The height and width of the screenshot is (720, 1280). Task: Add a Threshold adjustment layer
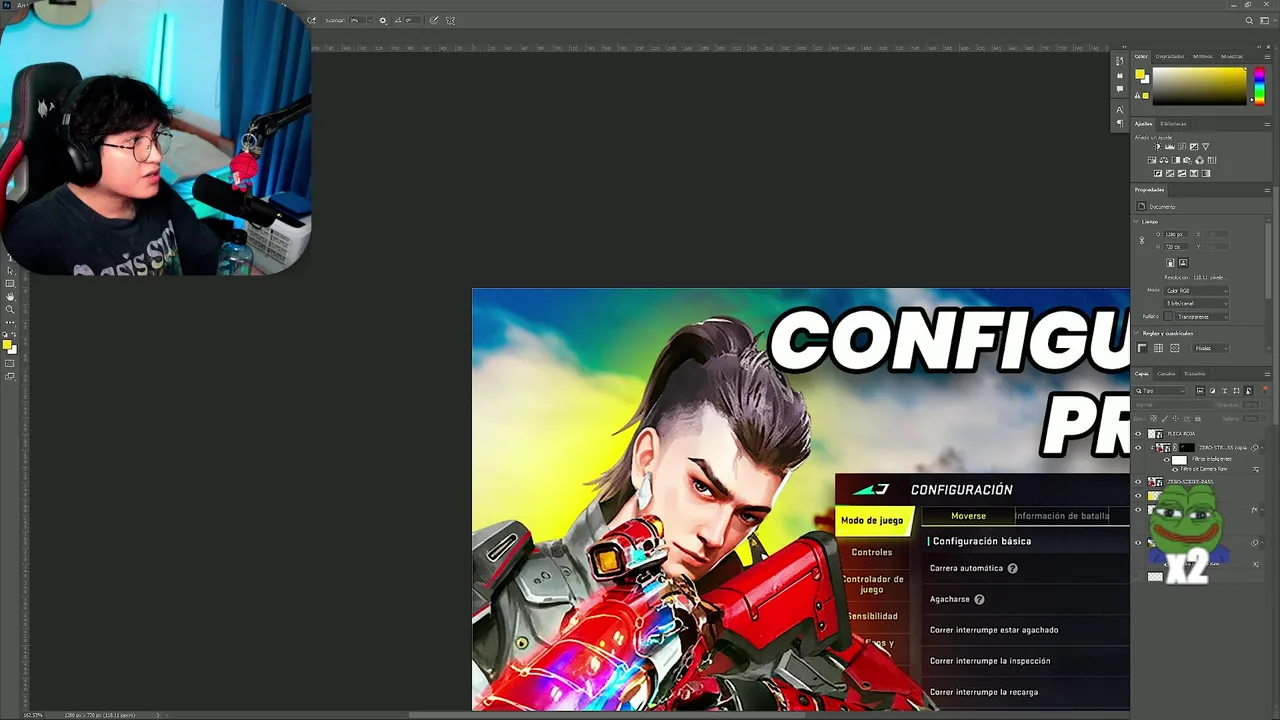click(1182, 173)
